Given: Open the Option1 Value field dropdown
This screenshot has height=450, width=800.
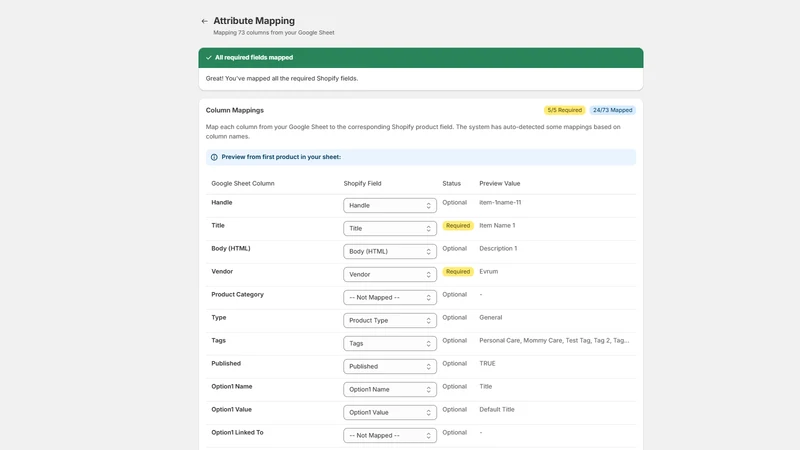Looking at the screenshot, I should tap(390, 412).
